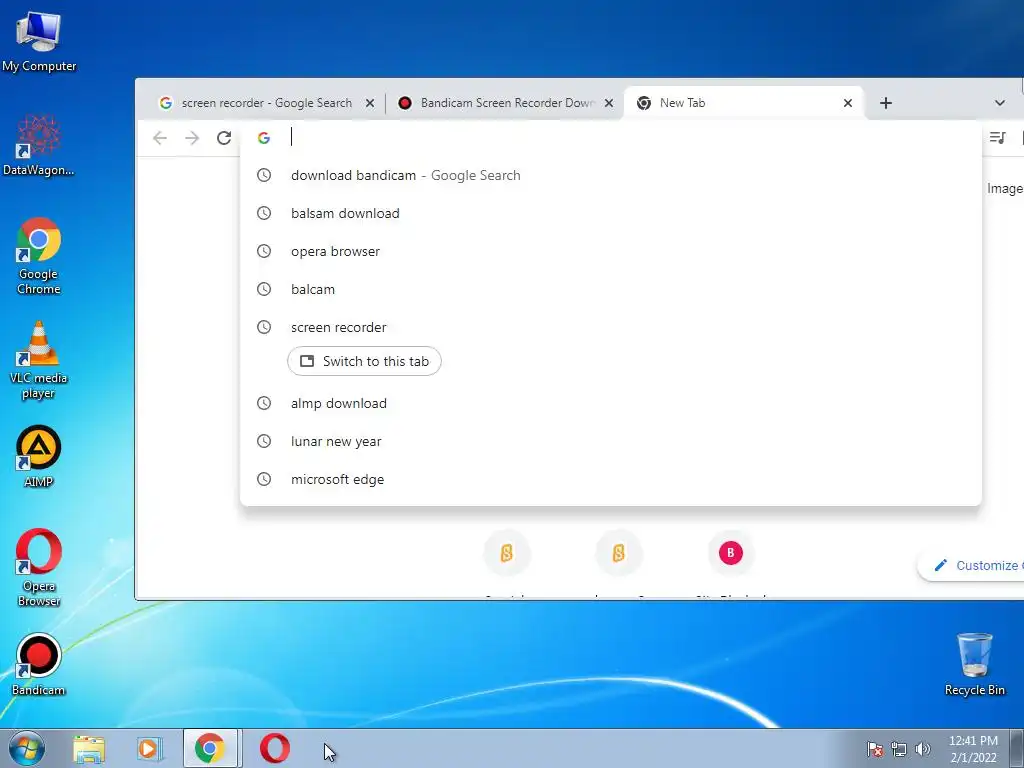Open a new tab with plus button
1024x768 pixels.
pyautogui.click(x=886, y=103)
